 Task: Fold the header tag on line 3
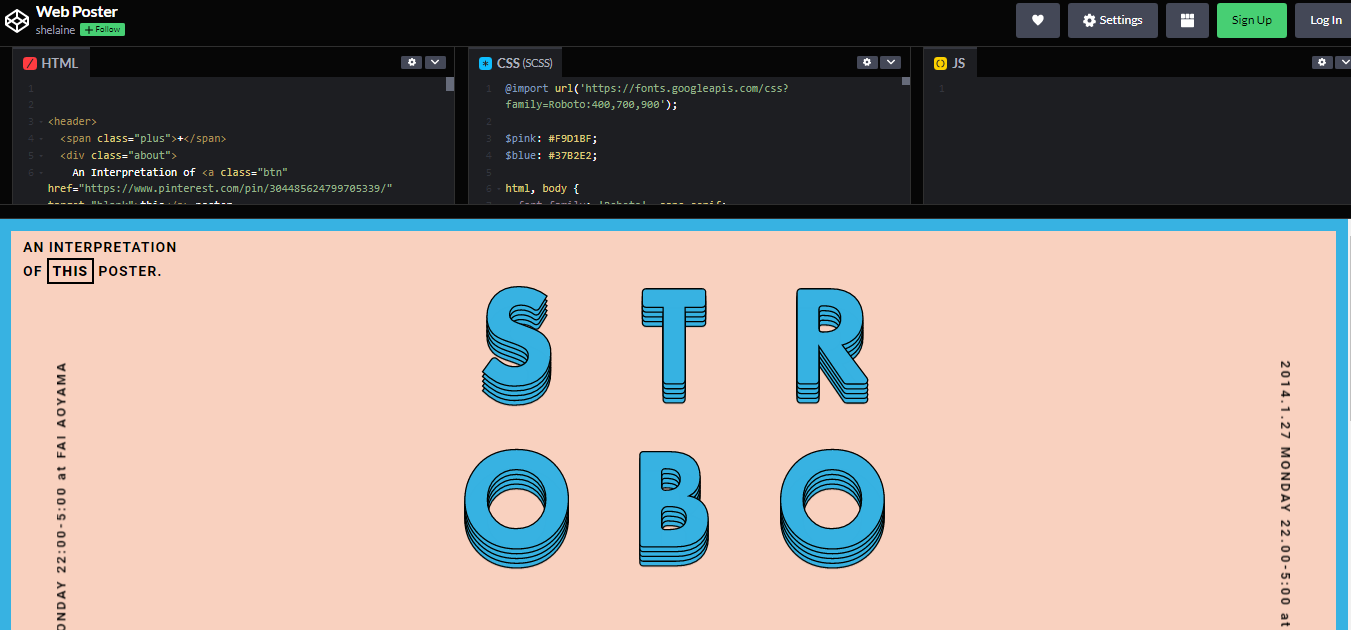tap(40, 122)
